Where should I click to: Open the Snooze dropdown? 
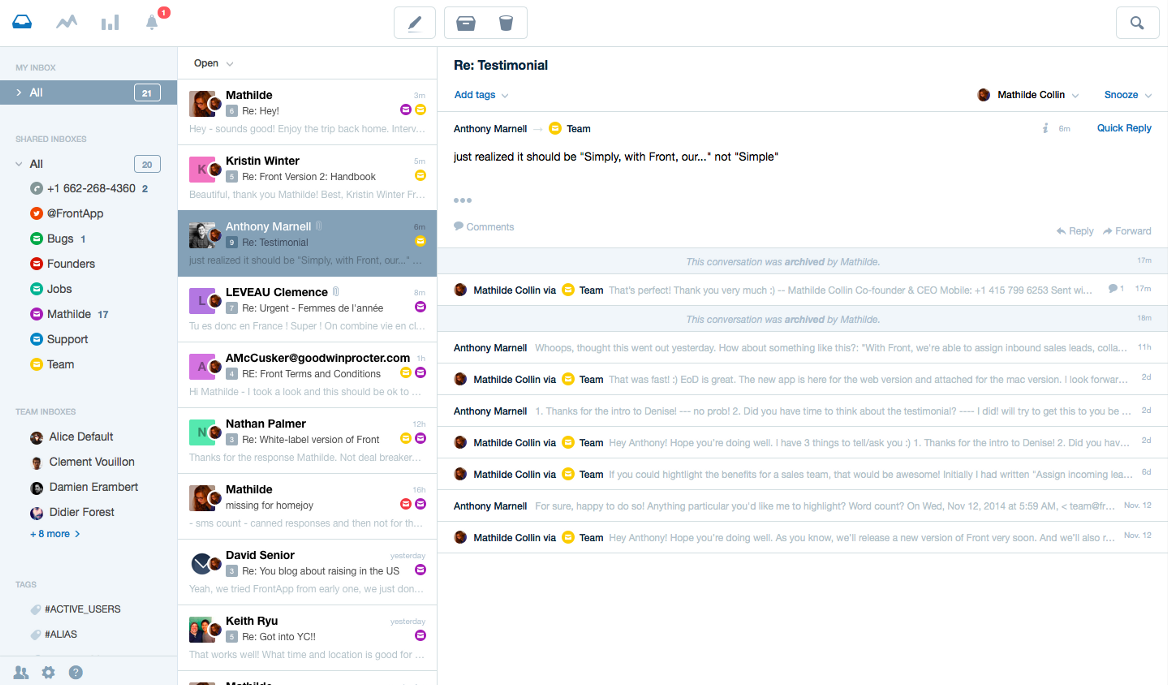(x=1128, y=95)
